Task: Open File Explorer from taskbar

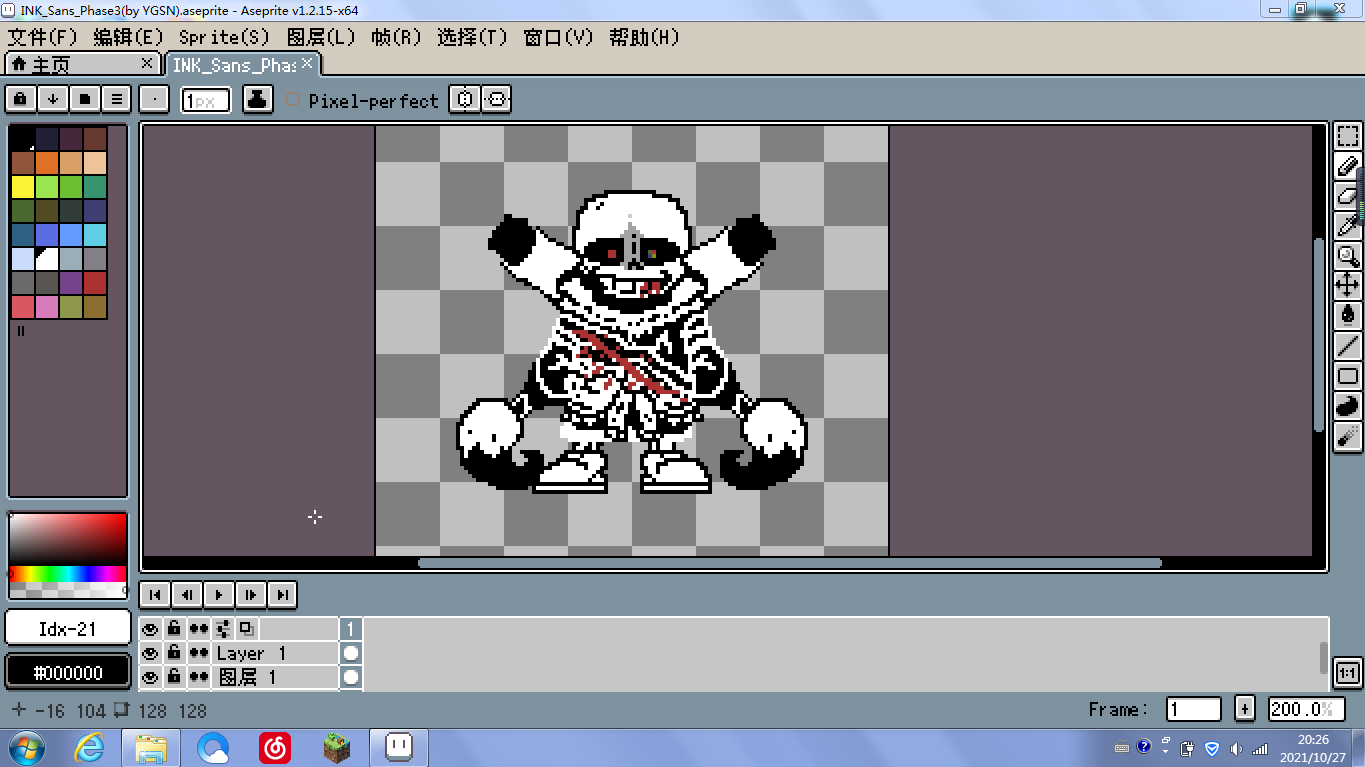Action: tap(152, 747)
